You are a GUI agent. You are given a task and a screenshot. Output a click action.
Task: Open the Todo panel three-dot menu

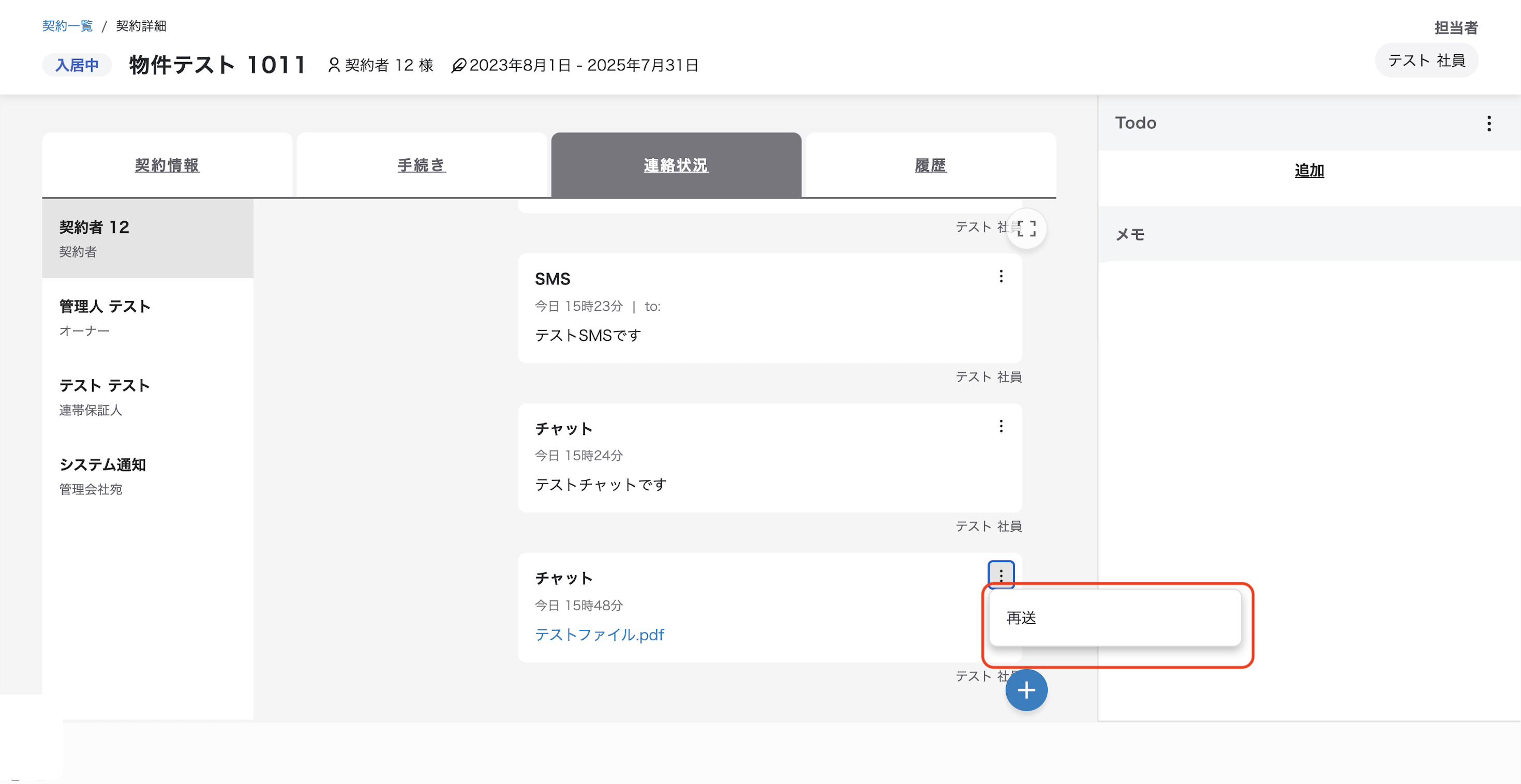[x=1488, y=123]
